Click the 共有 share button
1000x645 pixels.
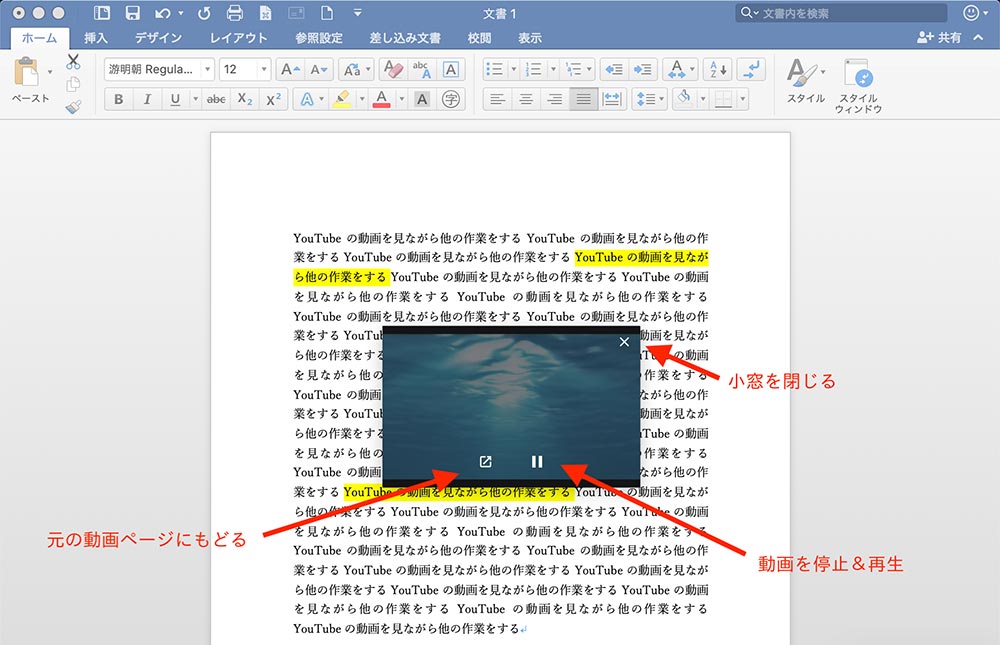coord(939,38)
